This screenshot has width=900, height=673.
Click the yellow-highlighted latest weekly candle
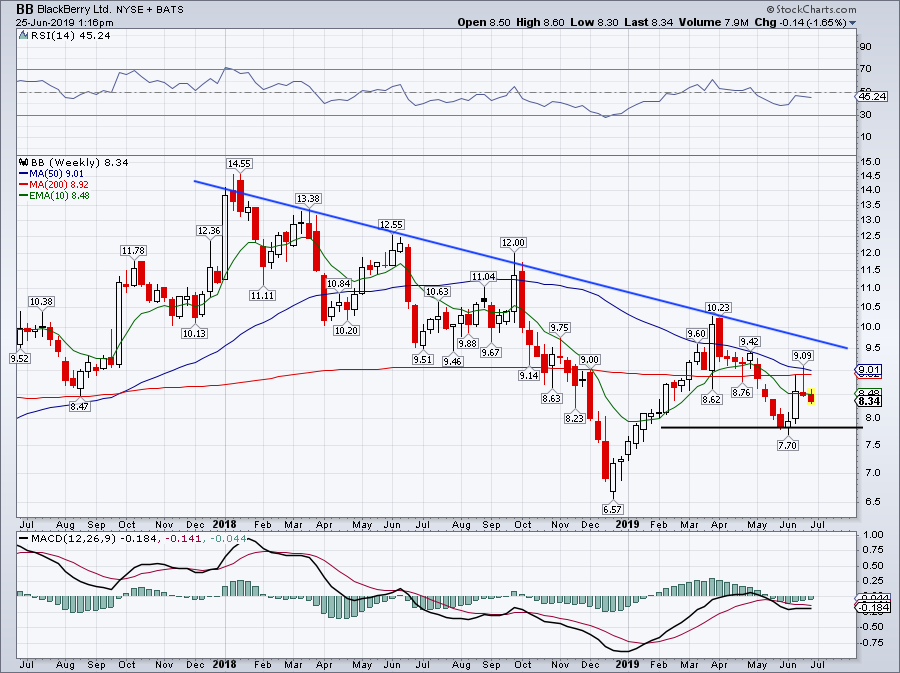point(812,396)
